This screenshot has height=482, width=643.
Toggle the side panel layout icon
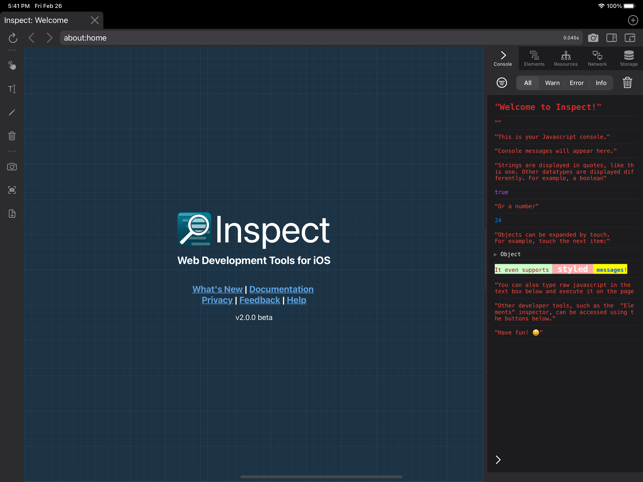click(x=611, y=38)
